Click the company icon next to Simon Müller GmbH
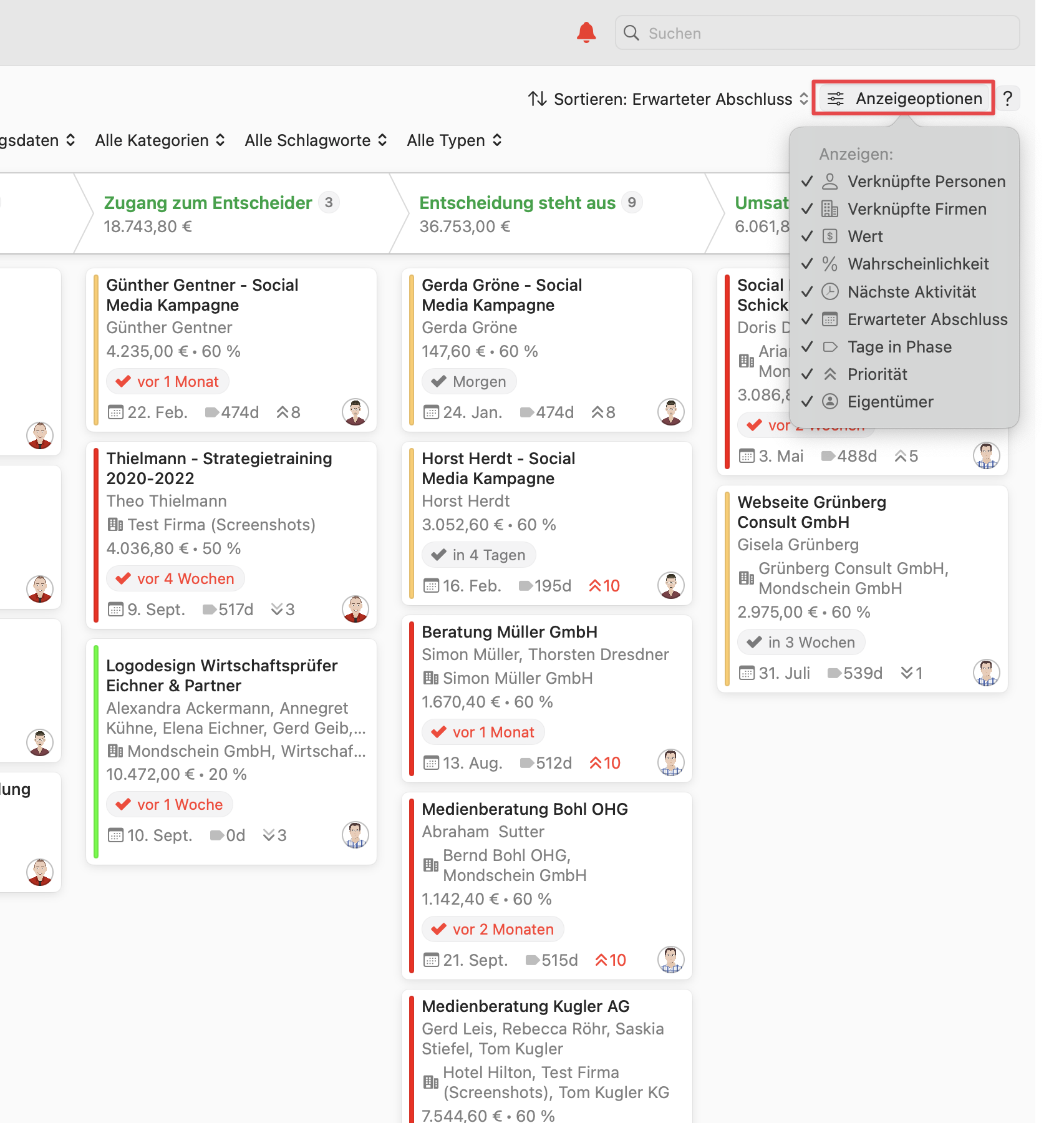Viewport: 1064px width, 1123px height. pyautogui.click(x=430, y=678)
